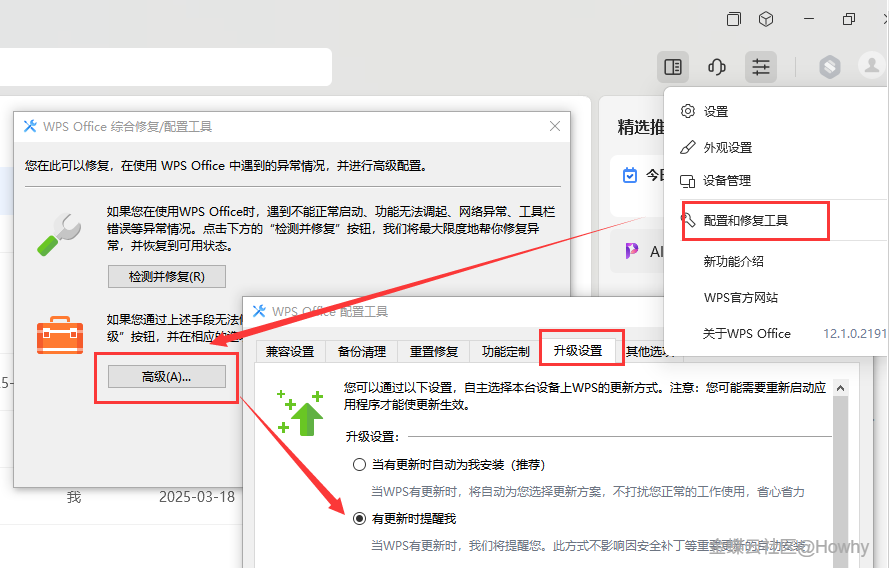Click the orange toolbox icon
Screen dimensions: 889x568
60,335
